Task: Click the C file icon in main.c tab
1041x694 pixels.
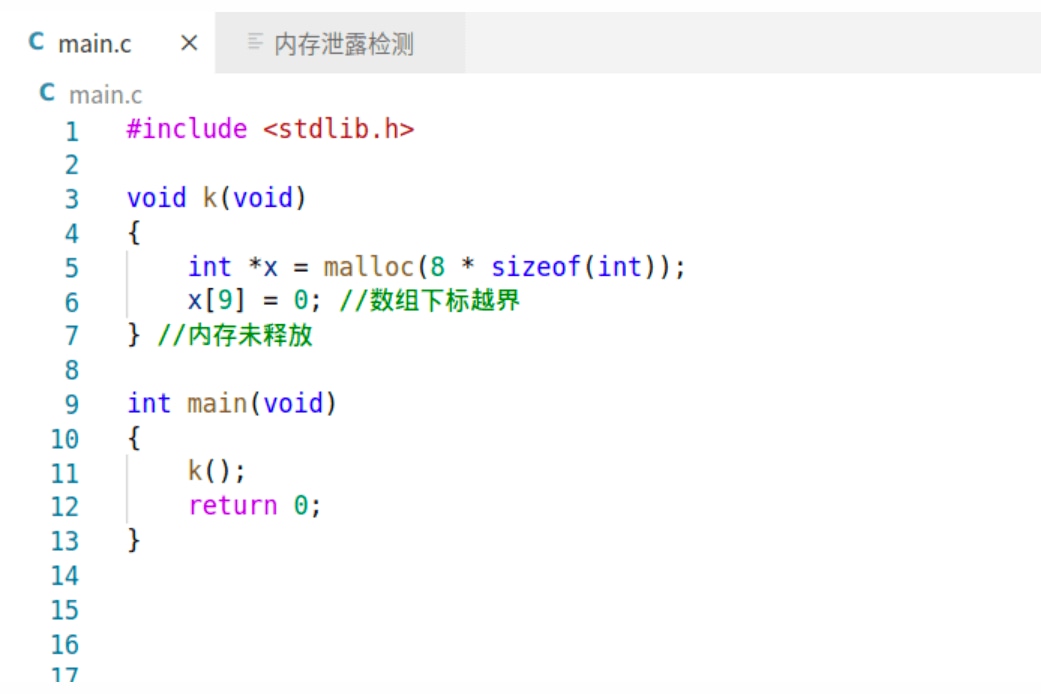Action: pos(37,42)
